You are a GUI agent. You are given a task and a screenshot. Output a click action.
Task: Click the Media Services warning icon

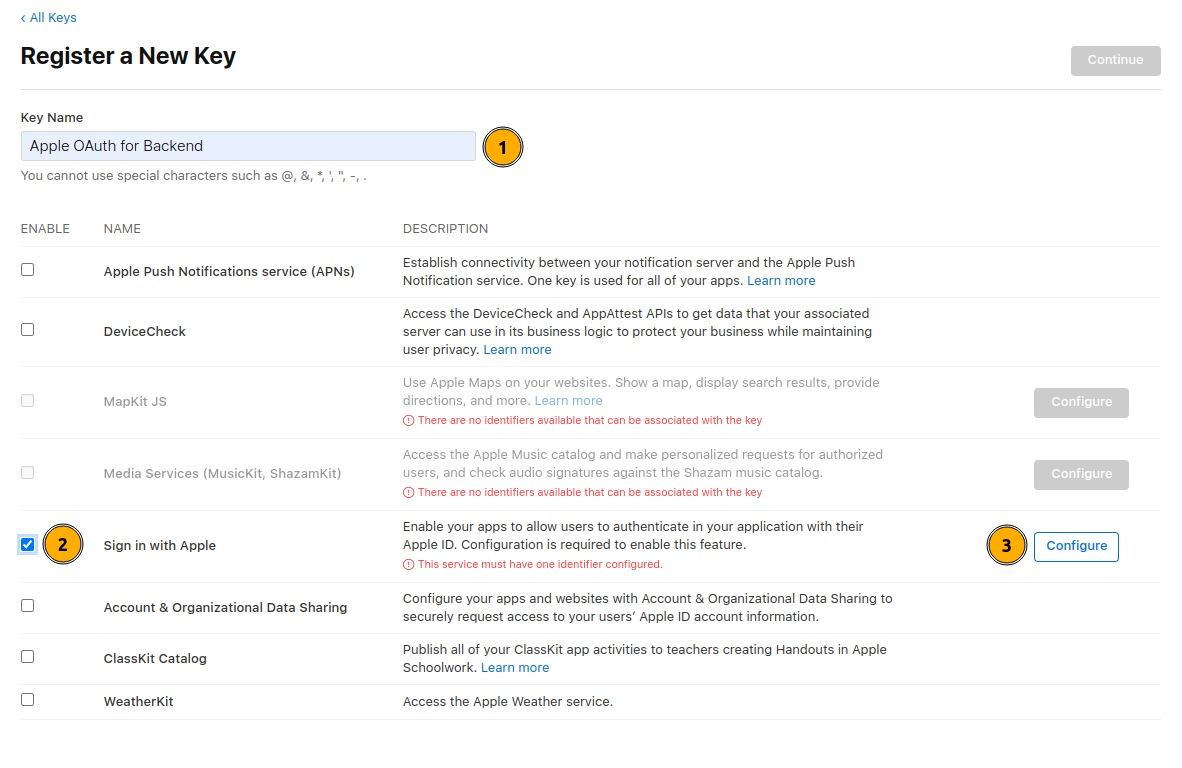point(408,493)
